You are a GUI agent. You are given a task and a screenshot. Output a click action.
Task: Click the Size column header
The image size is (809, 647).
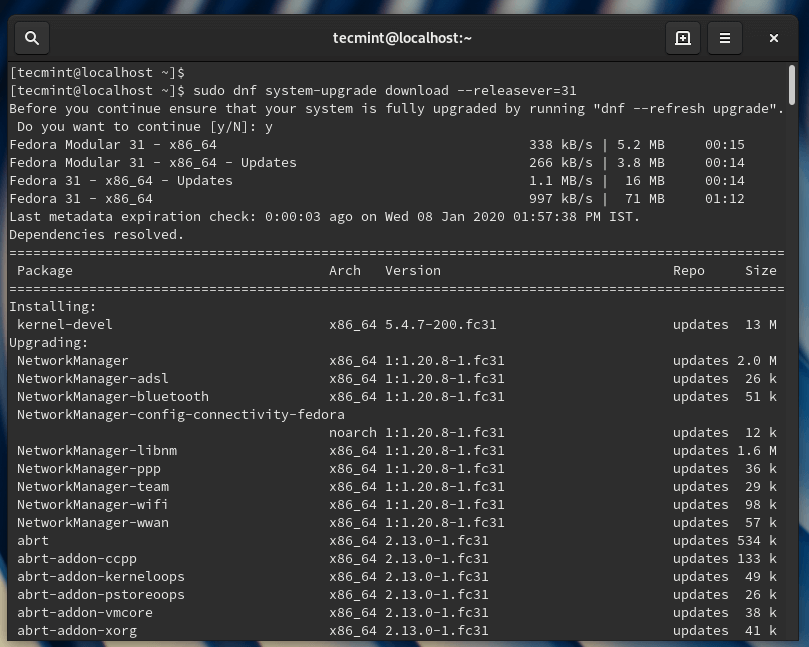pos(761,271)
